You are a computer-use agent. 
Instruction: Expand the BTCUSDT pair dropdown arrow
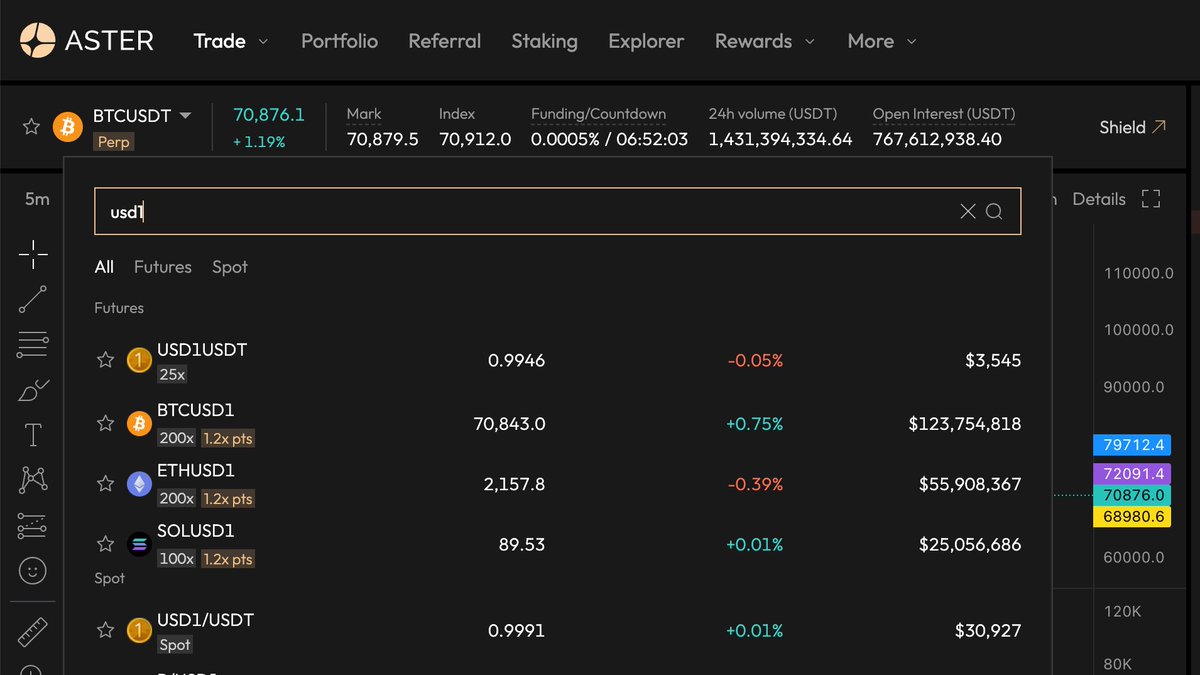click(x=185, y=116)
